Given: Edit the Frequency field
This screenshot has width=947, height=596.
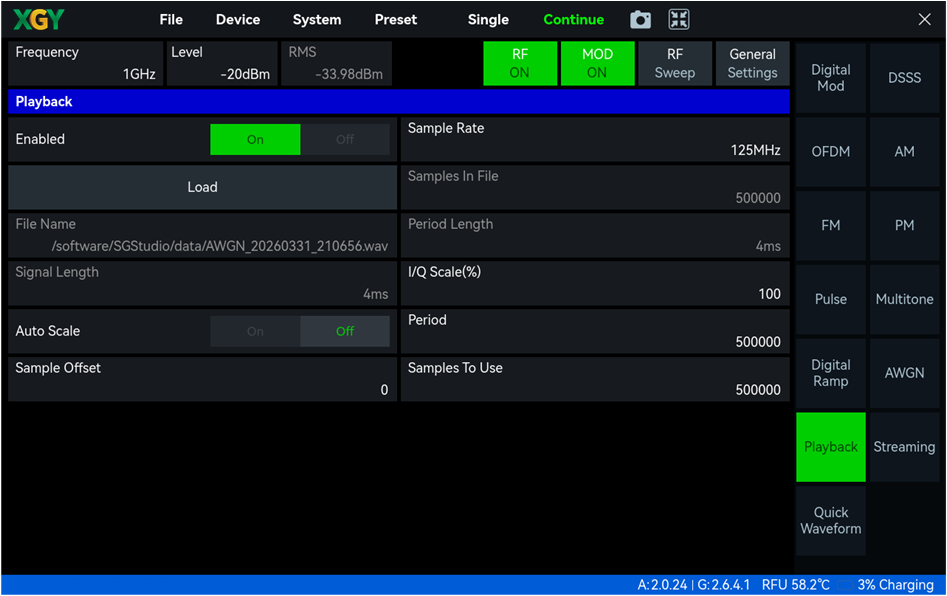Looking at the screenshot, I should coord(86,63).
